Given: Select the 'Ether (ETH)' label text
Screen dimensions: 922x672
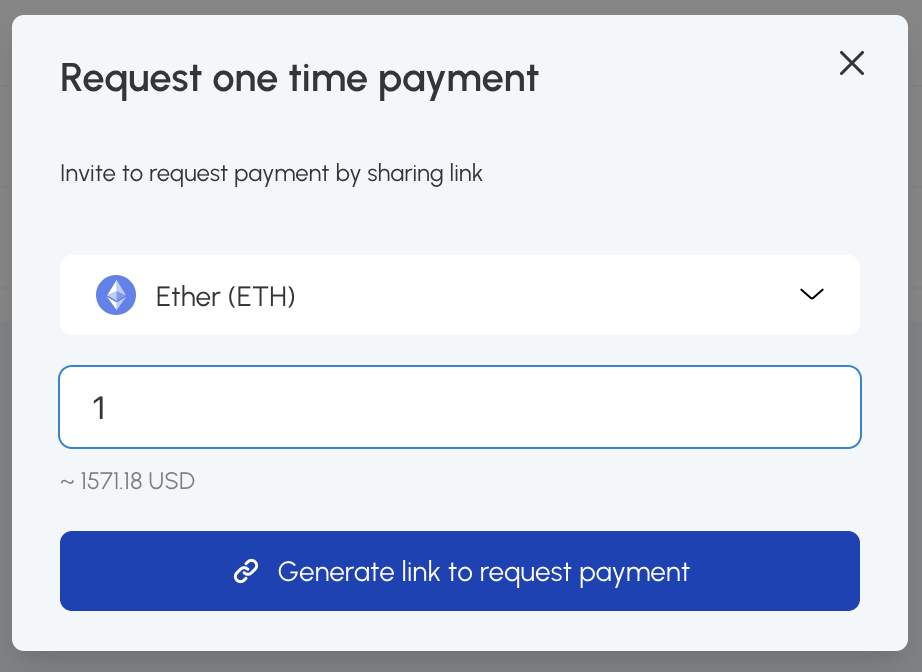Looking at the screenshot, I should click(x=225, y=296).
